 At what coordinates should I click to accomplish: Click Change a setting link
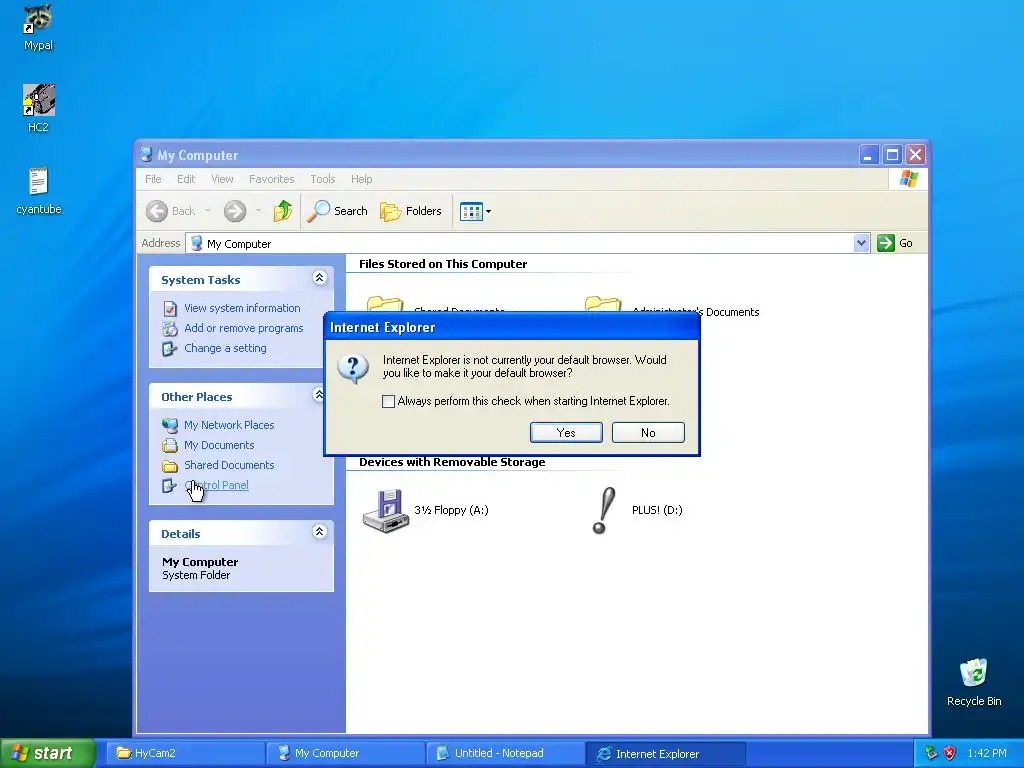click(225, 348)
